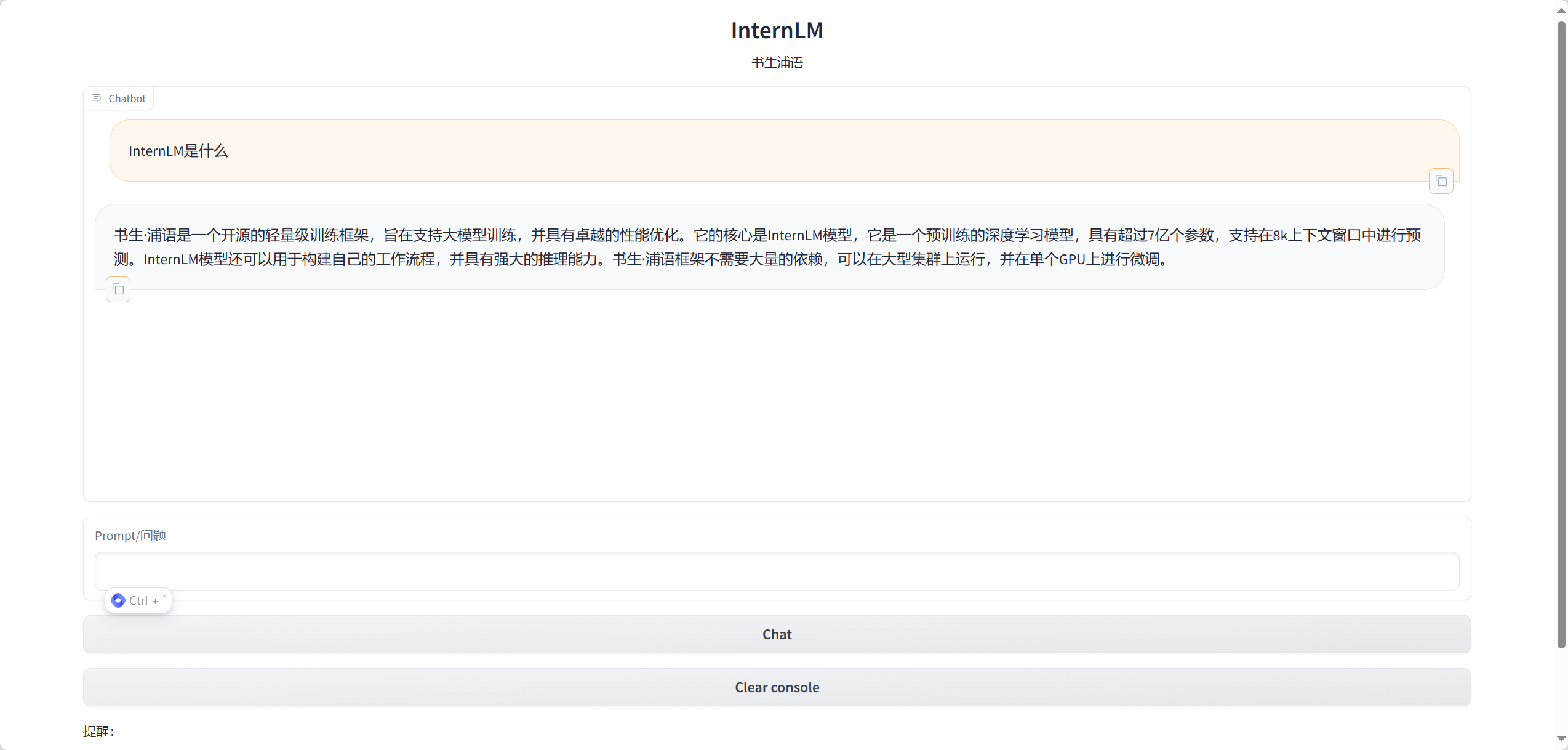1568x750 pixels.
Task: Click the 'Prompt/问题' label
Action: 130,536
